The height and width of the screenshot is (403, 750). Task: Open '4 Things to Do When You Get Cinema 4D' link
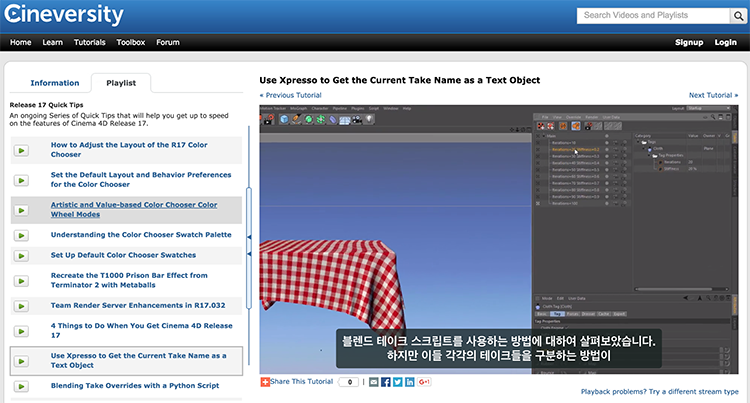coord(142,330)
